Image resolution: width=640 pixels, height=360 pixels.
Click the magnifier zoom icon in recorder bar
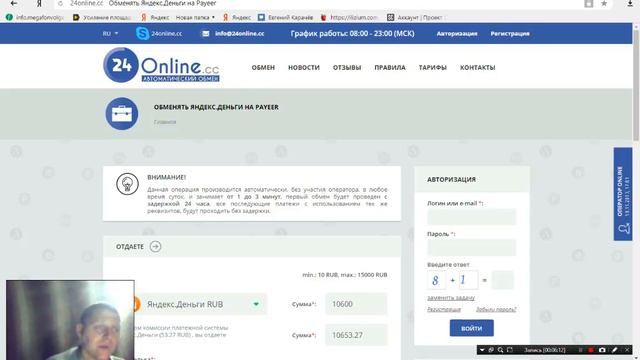(x=500, y=350)
